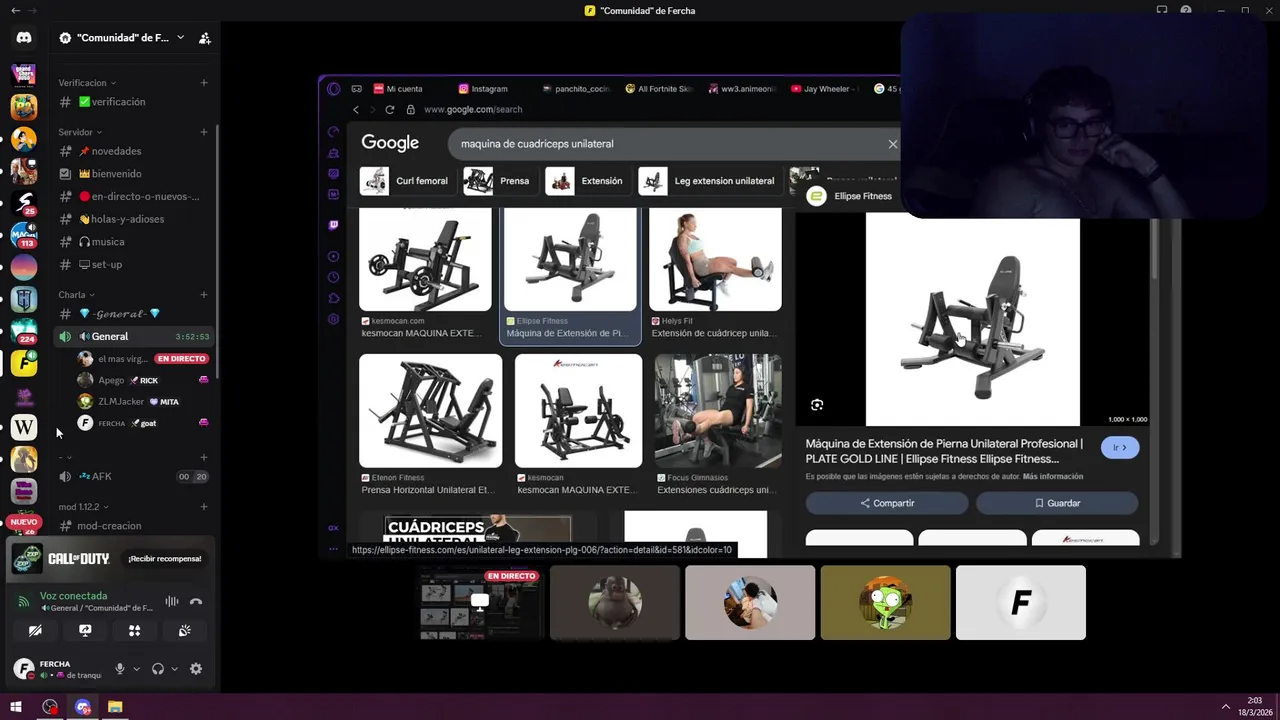
Task: Open the server marked NUEVO
Action: pyautogui.click(x=24, y=522)
